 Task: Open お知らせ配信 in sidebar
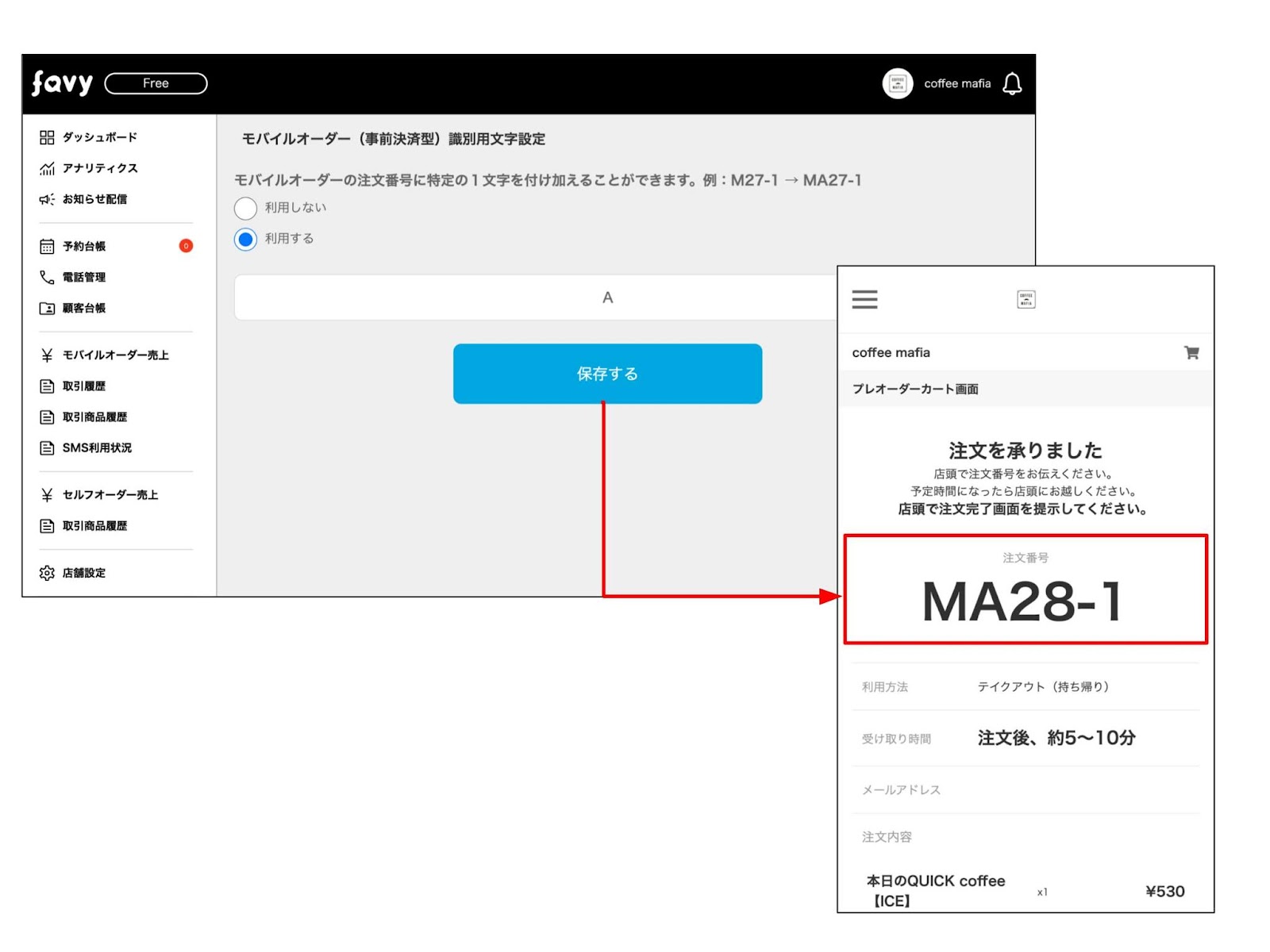(x=94, y=199)
